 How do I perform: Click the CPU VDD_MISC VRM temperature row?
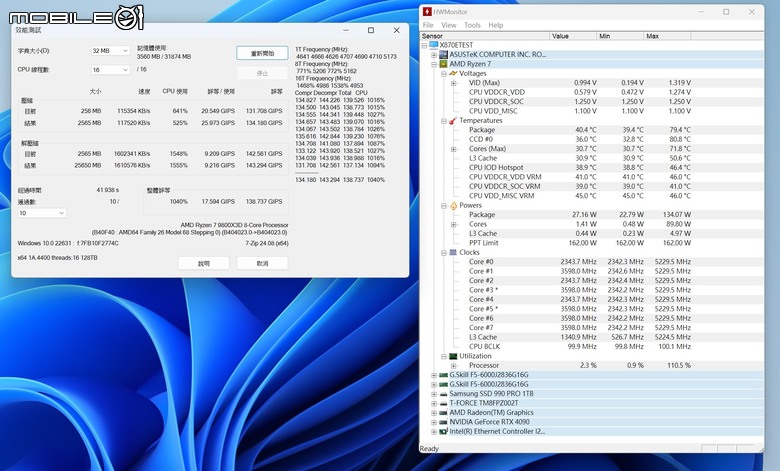point(592,196)
